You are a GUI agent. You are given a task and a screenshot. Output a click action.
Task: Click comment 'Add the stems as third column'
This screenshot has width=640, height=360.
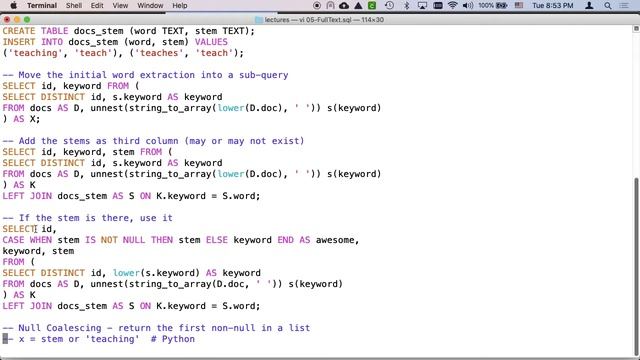click(x=153, y=141)
